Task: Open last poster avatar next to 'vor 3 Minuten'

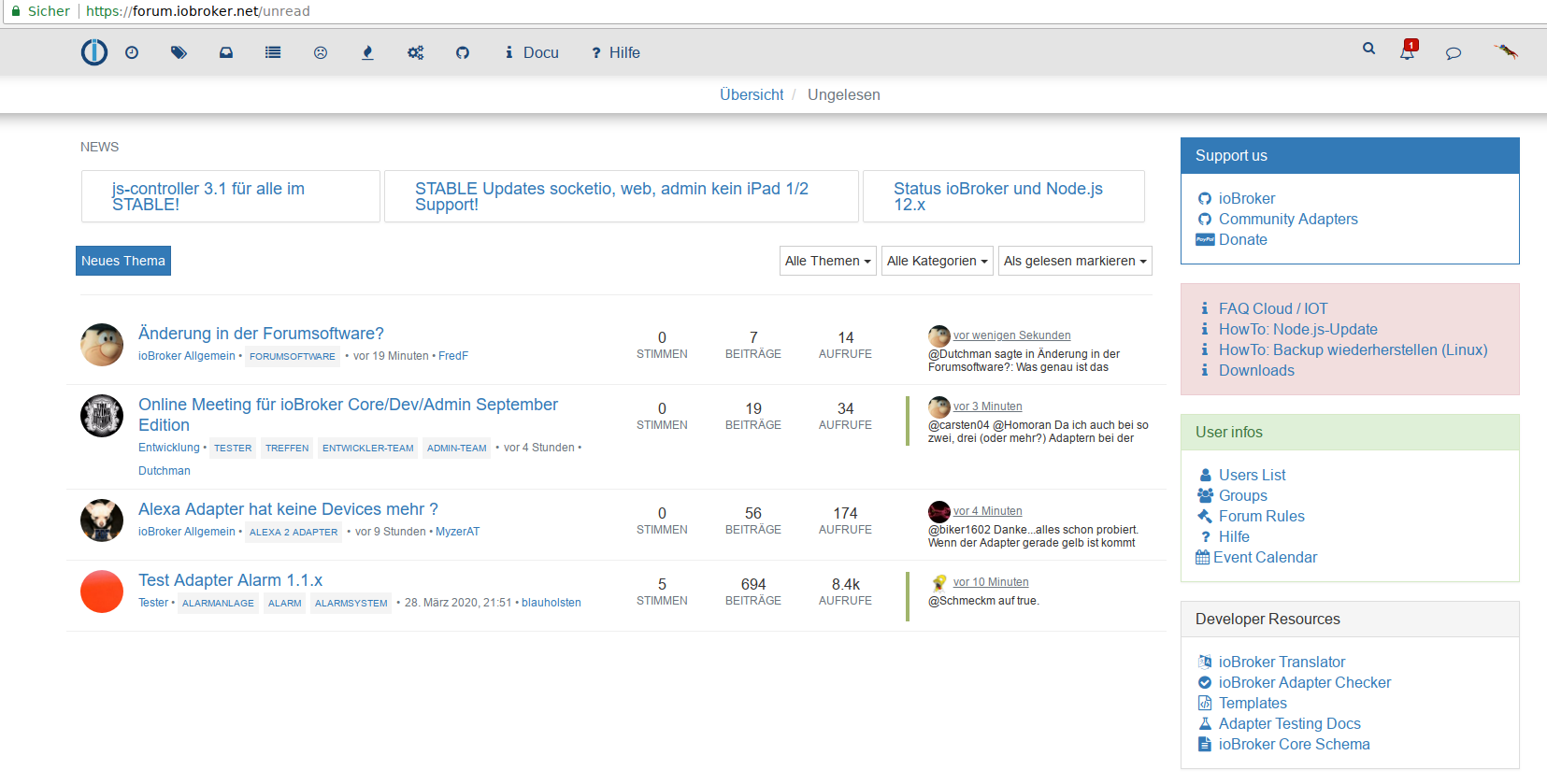Action: click(x=939, y=407)
